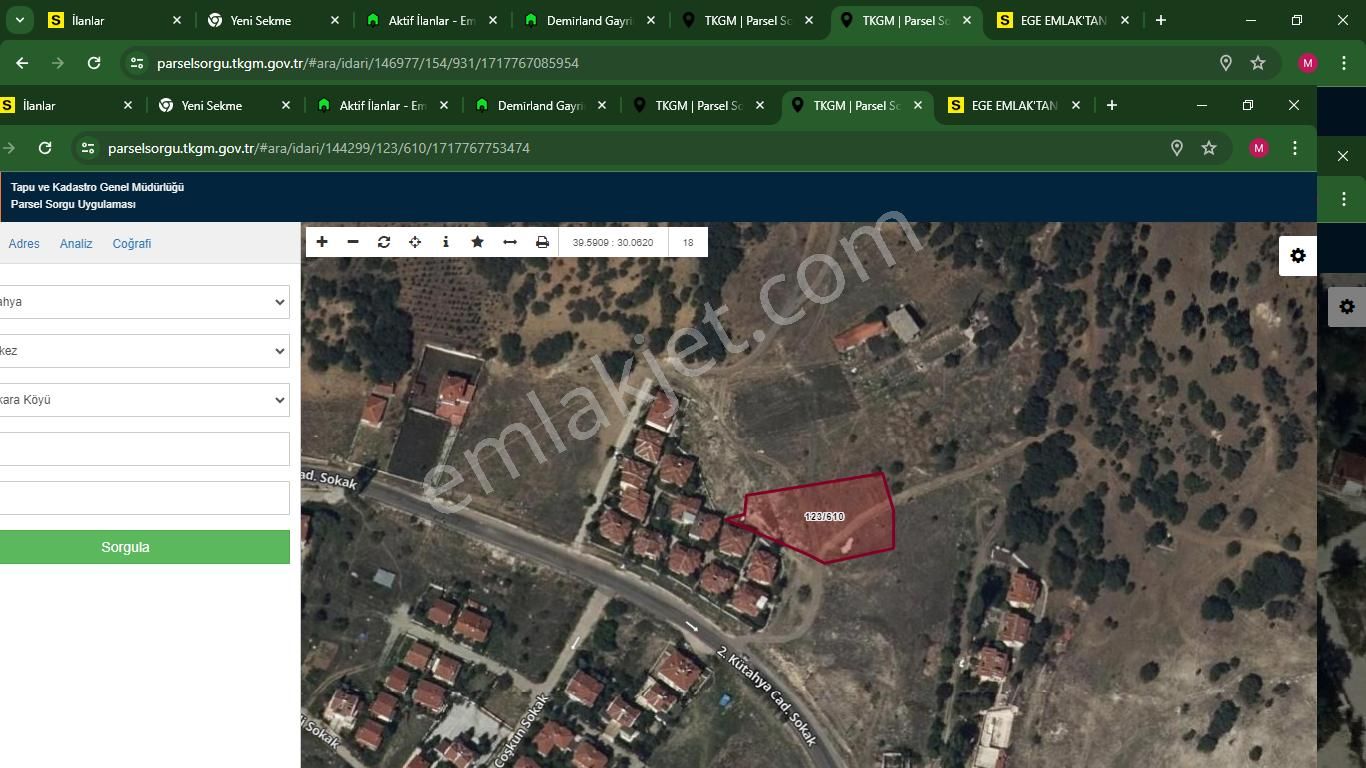Click vertical dots below close in back window
This screenshot has width=1366, height=768.
point(1344,199)
